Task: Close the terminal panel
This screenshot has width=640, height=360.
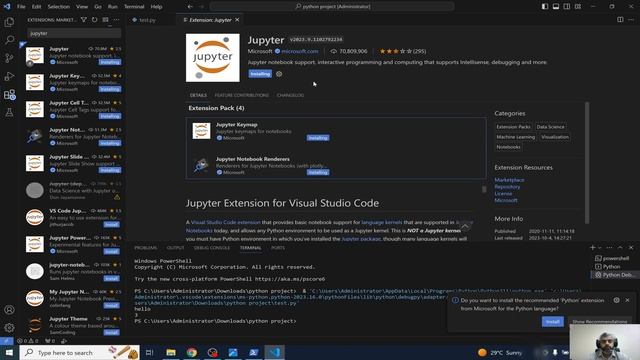Action: [631, 247]
